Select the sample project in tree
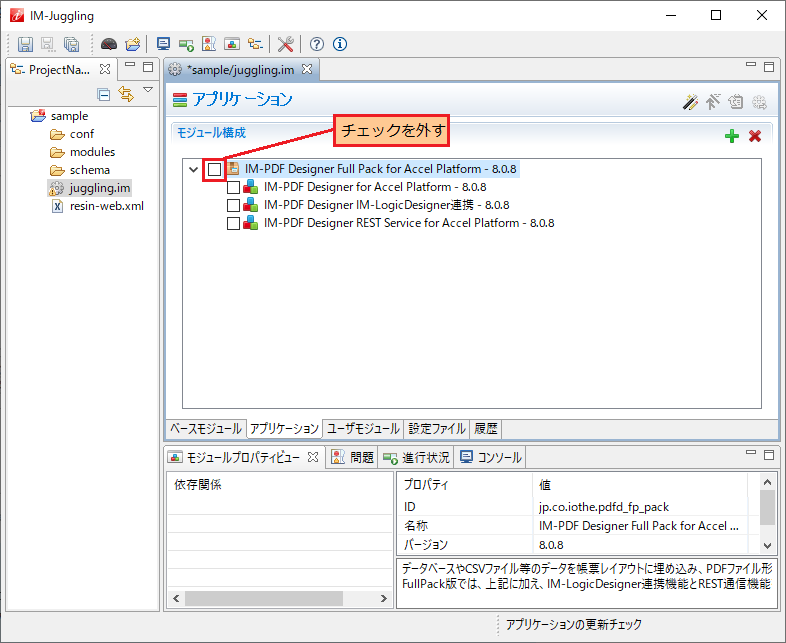This screenshot has width=786, height=643. point(69,116)
